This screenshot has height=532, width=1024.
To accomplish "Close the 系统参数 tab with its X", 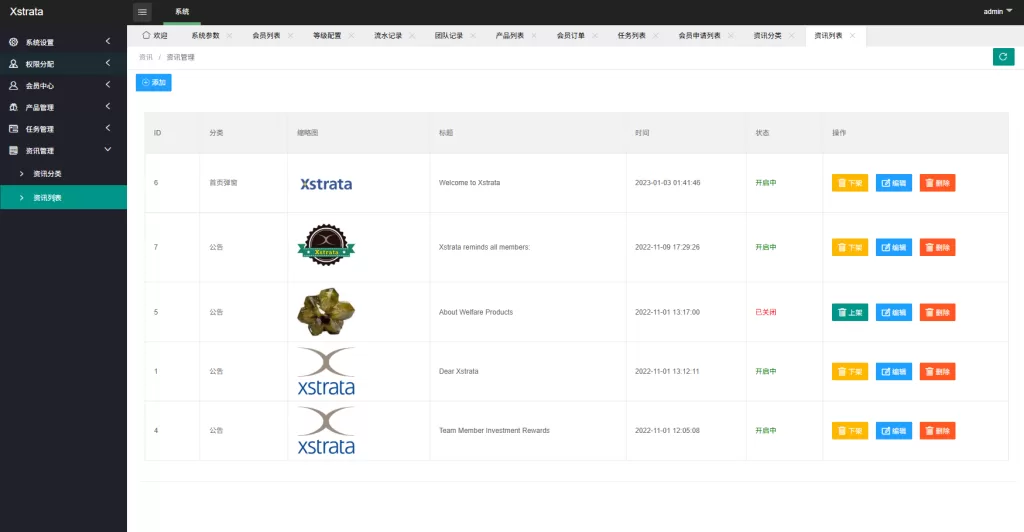I will (x=229, y=36).
